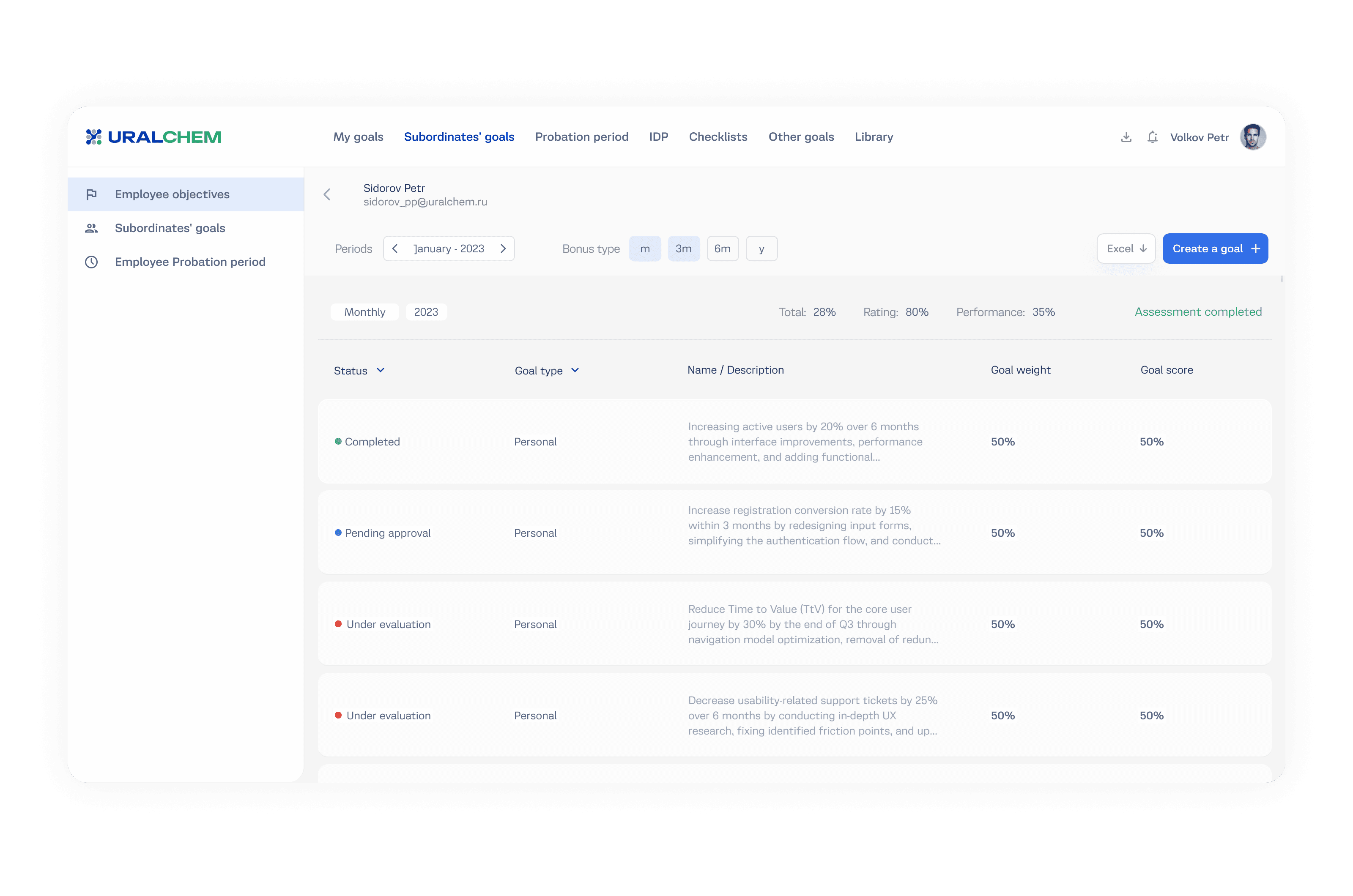Select the yearly 'y' bonus type
The width and height of the screenshot is (1353, 896).
pos(761,249)
